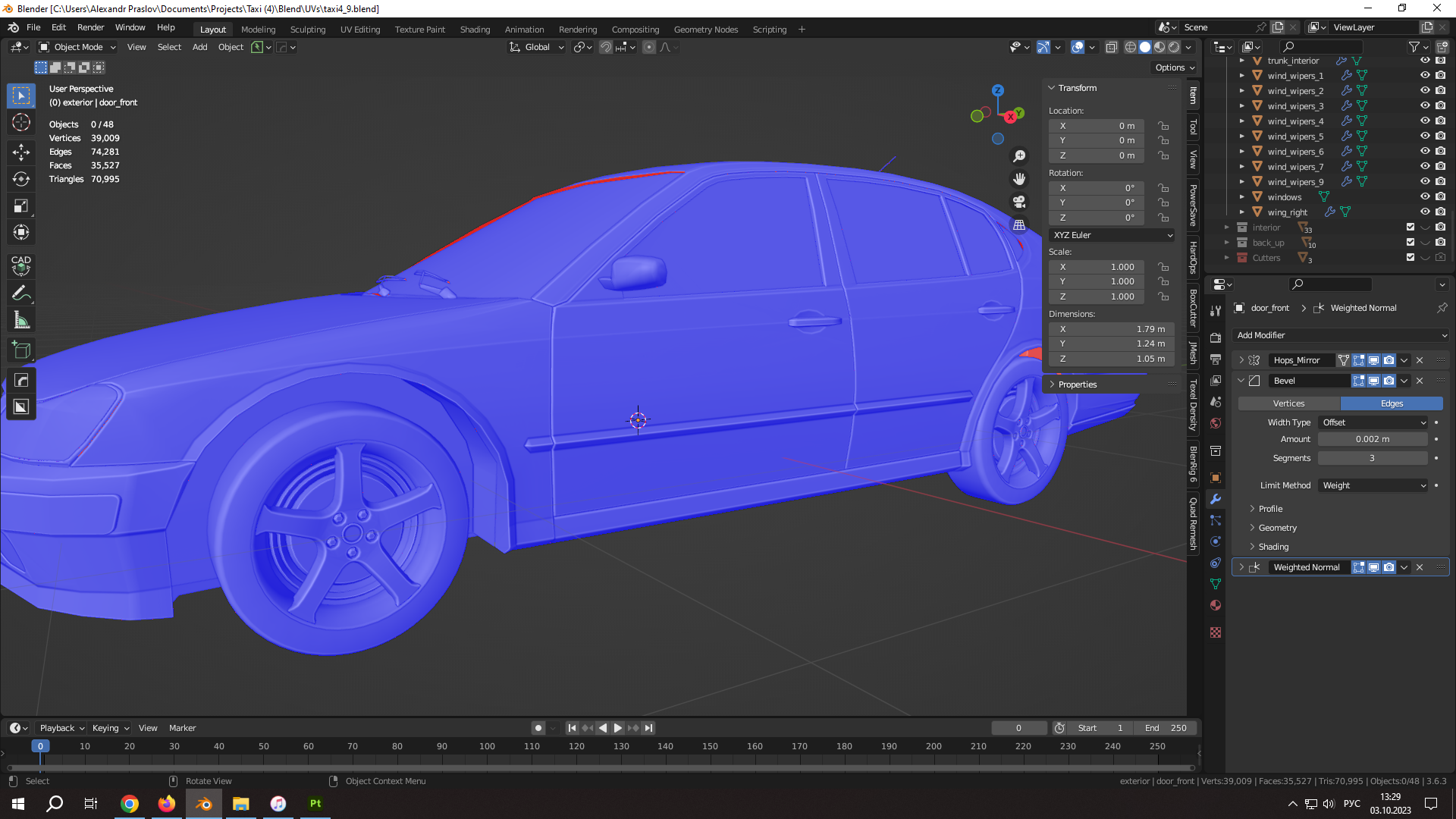Select the Measure tool
The image size is (1456, 819).
[21, 321]
